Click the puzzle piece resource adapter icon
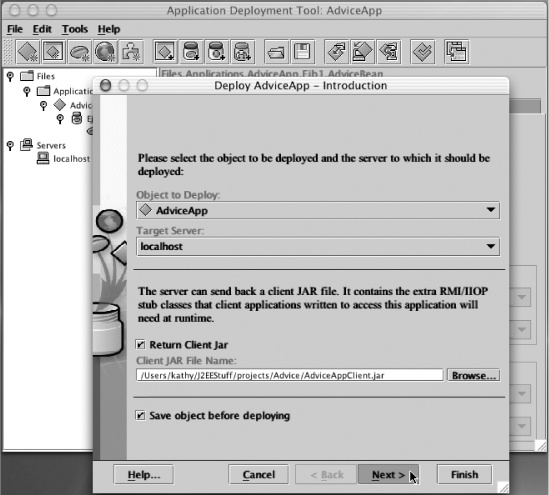The height and width of the screenshot is (495, 549). (x=131, y=52)
